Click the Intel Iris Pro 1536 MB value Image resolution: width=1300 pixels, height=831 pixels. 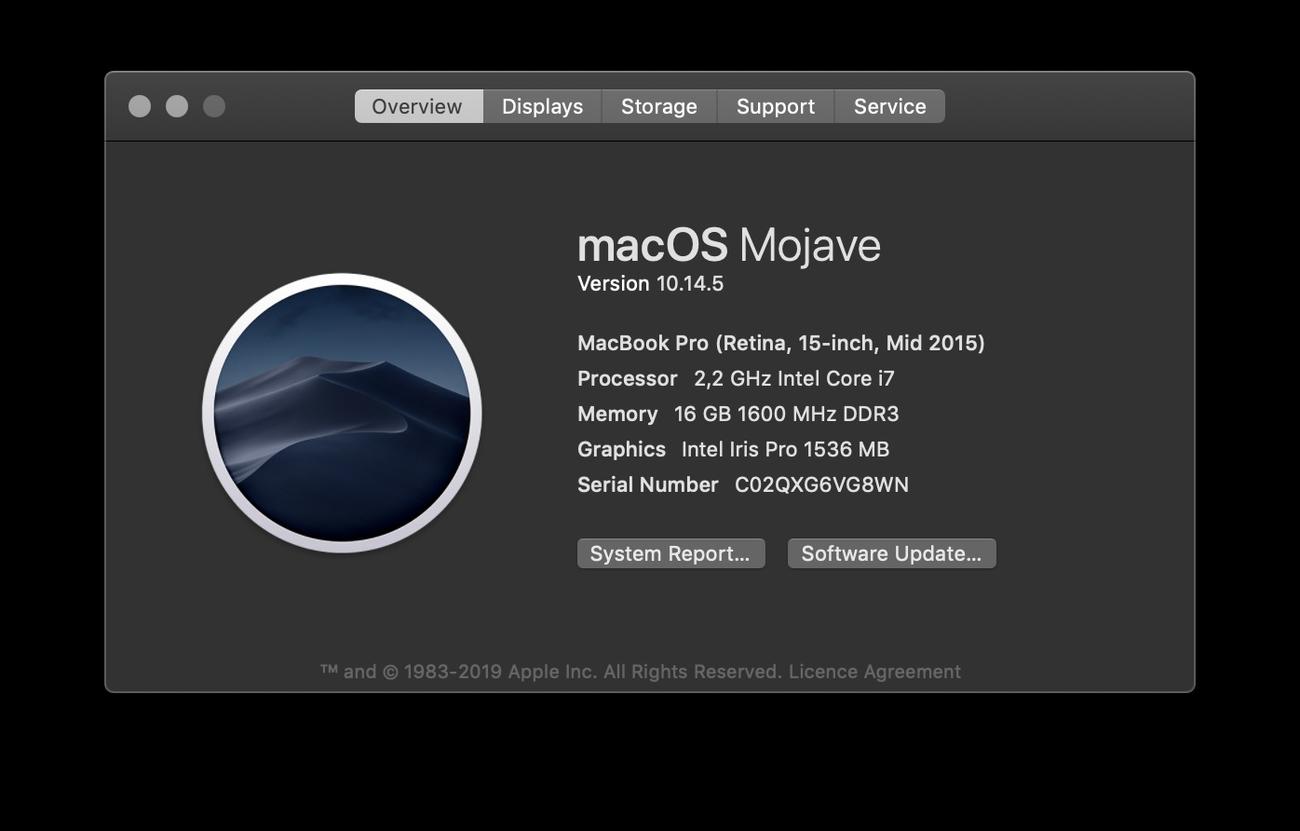coord(785,450)
